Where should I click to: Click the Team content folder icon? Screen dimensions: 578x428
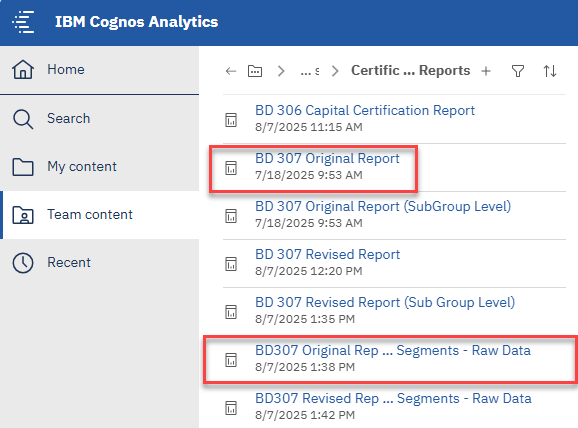[x=23, y=215]
